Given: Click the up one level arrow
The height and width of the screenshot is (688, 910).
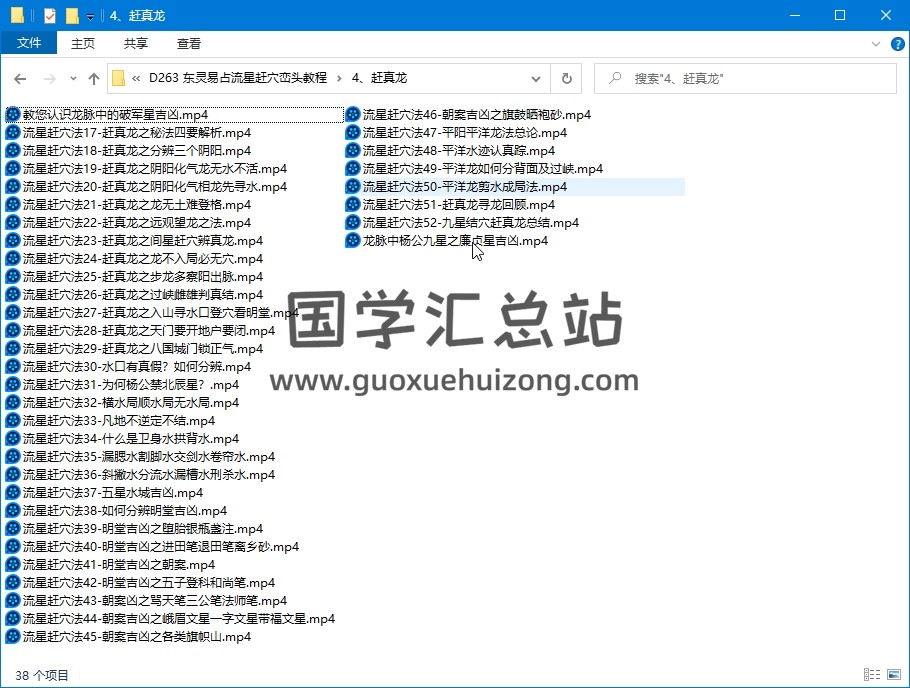Looking at the screenshot, I should coord(94,78).
